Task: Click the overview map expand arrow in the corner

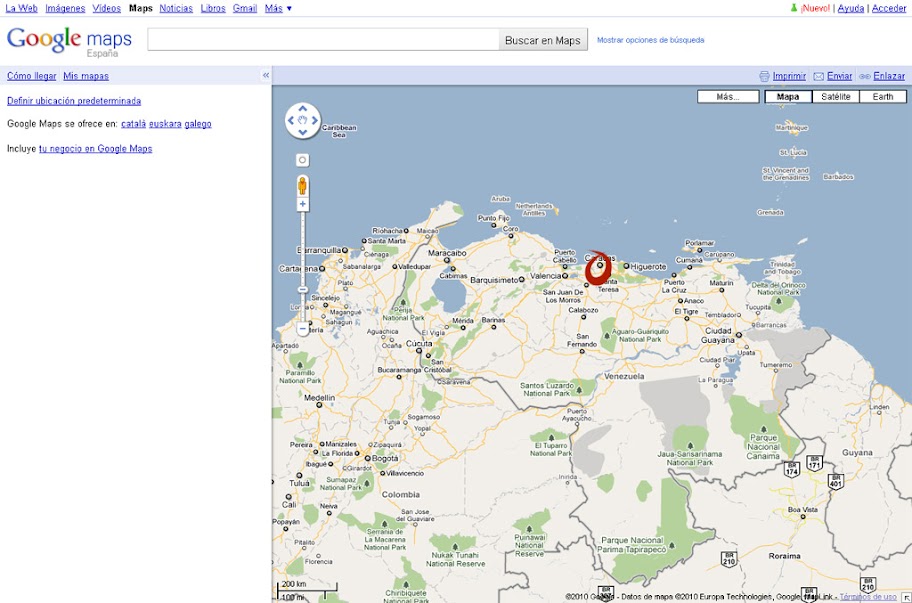Action: pyautogui.click(x=906, y=597)
